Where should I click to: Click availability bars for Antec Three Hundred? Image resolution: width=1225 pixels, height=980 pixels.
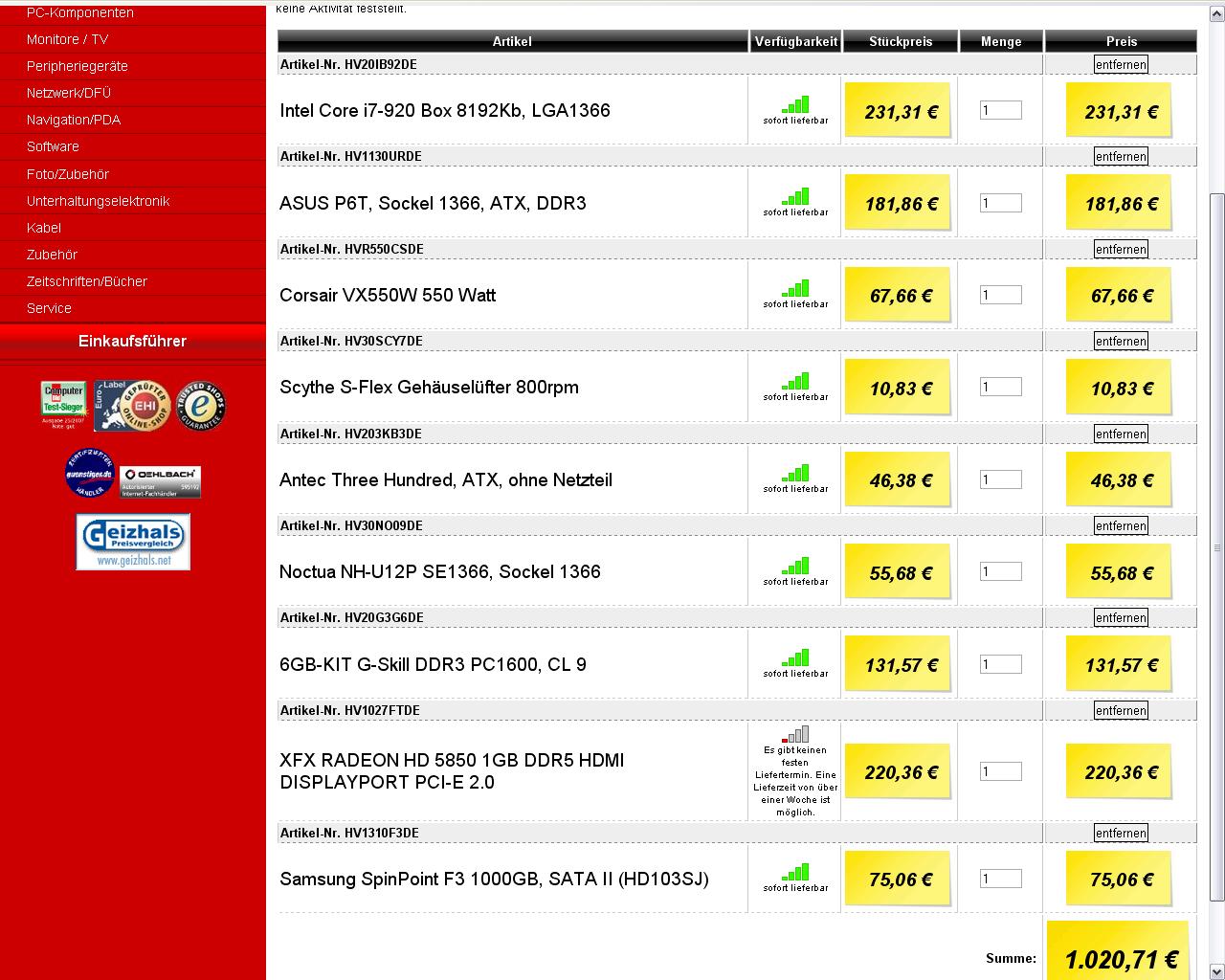click(x=795, y=473)
